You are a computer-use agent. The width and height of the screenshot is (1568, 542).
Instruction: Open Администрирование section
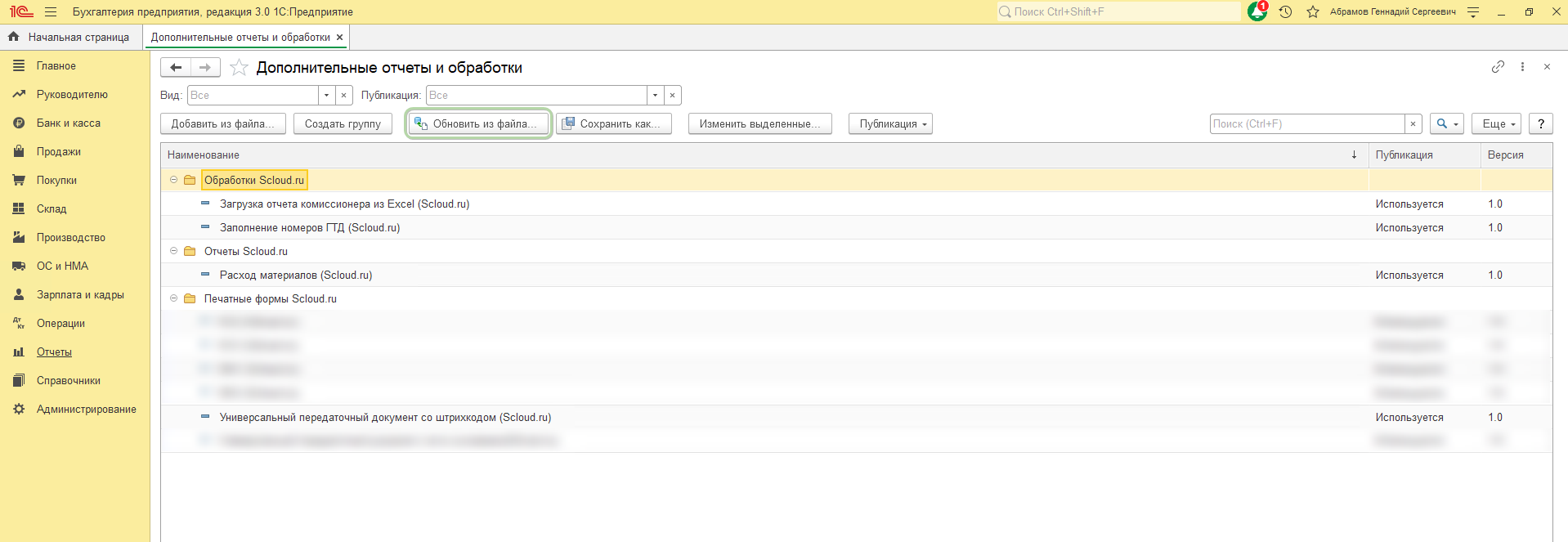[x=74, y=410]
